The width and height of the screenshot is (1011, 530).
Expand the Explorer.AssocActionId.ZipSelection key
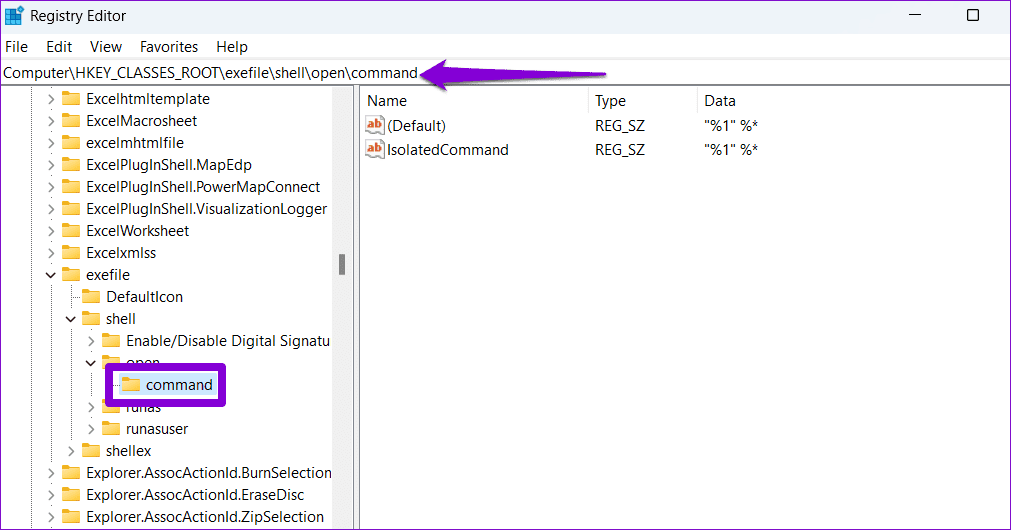(51, 516)
